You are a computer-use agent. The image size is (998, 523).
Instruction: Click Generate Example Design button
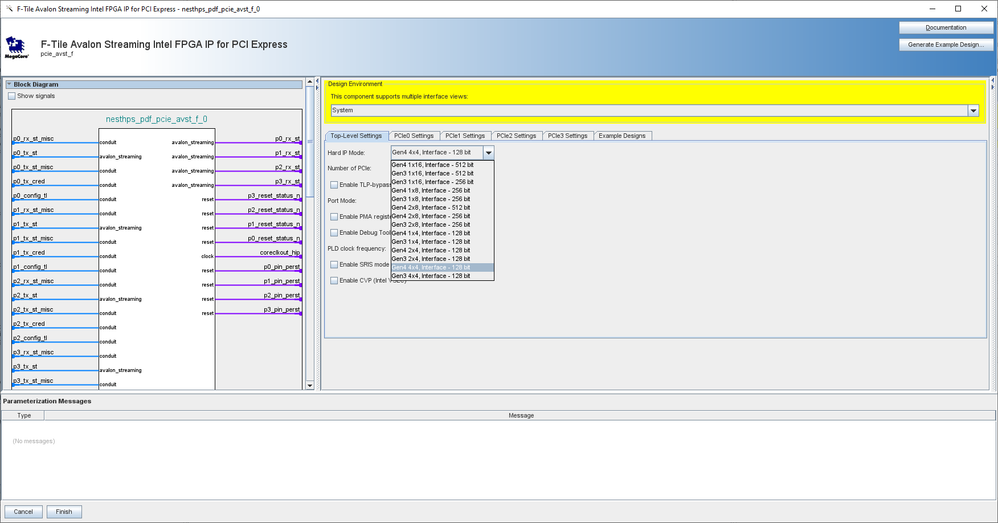[945, 45]
